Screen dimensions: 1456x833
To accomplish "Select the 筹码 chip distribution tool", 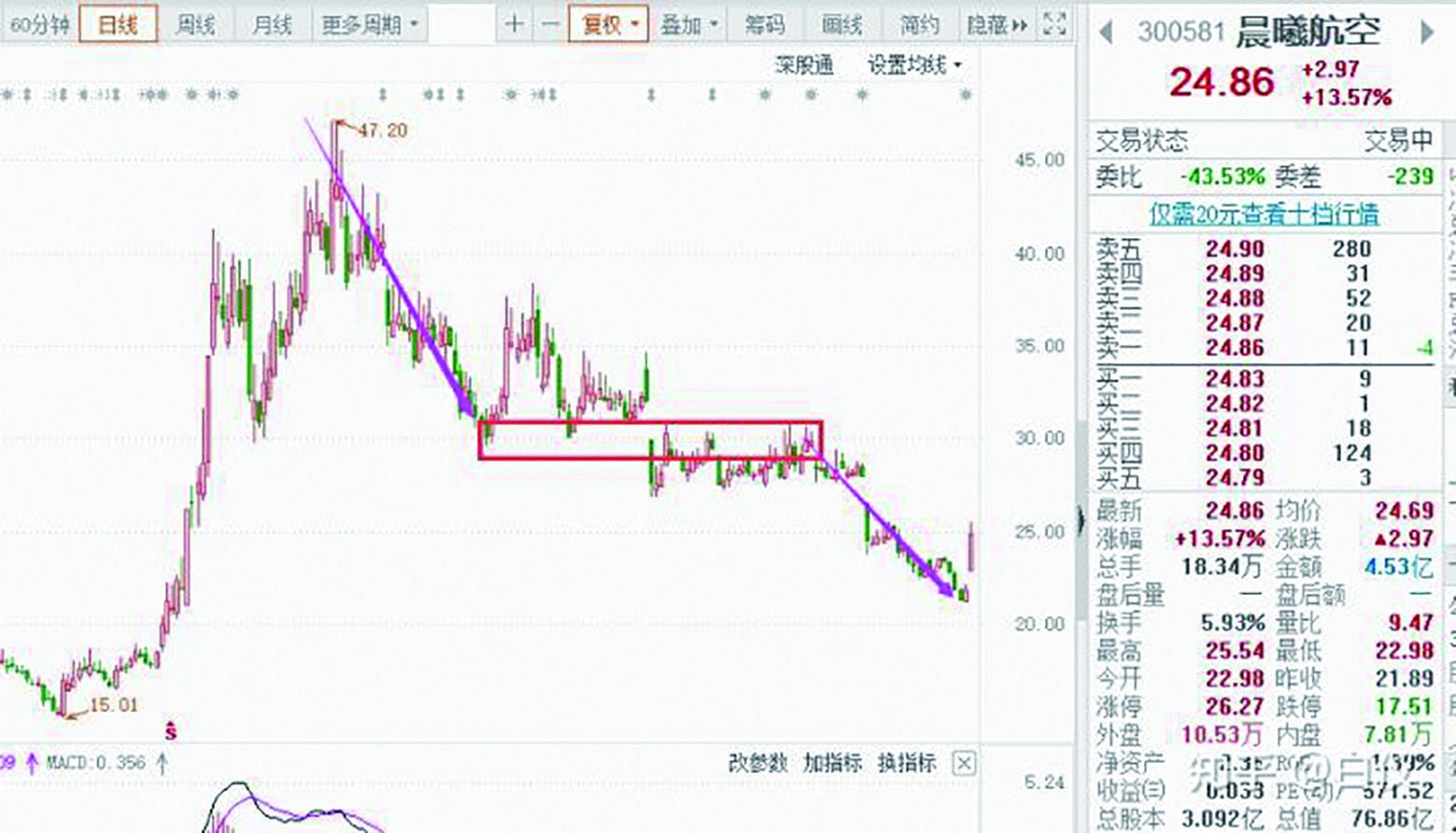I will 765,24.
